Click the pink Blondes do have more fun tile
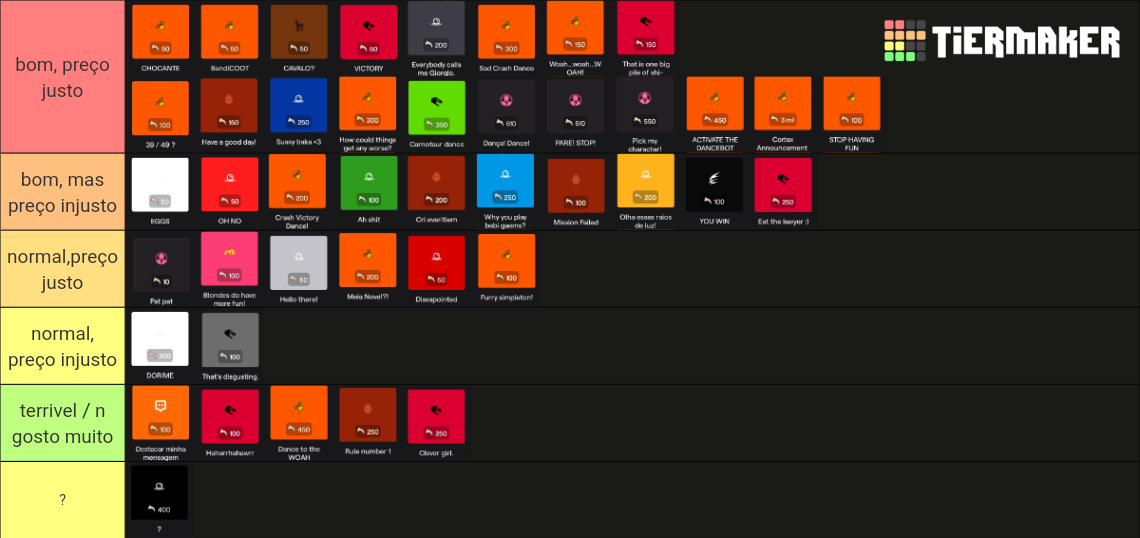This screenshot has width=1140, height=538. pos(229,269)
